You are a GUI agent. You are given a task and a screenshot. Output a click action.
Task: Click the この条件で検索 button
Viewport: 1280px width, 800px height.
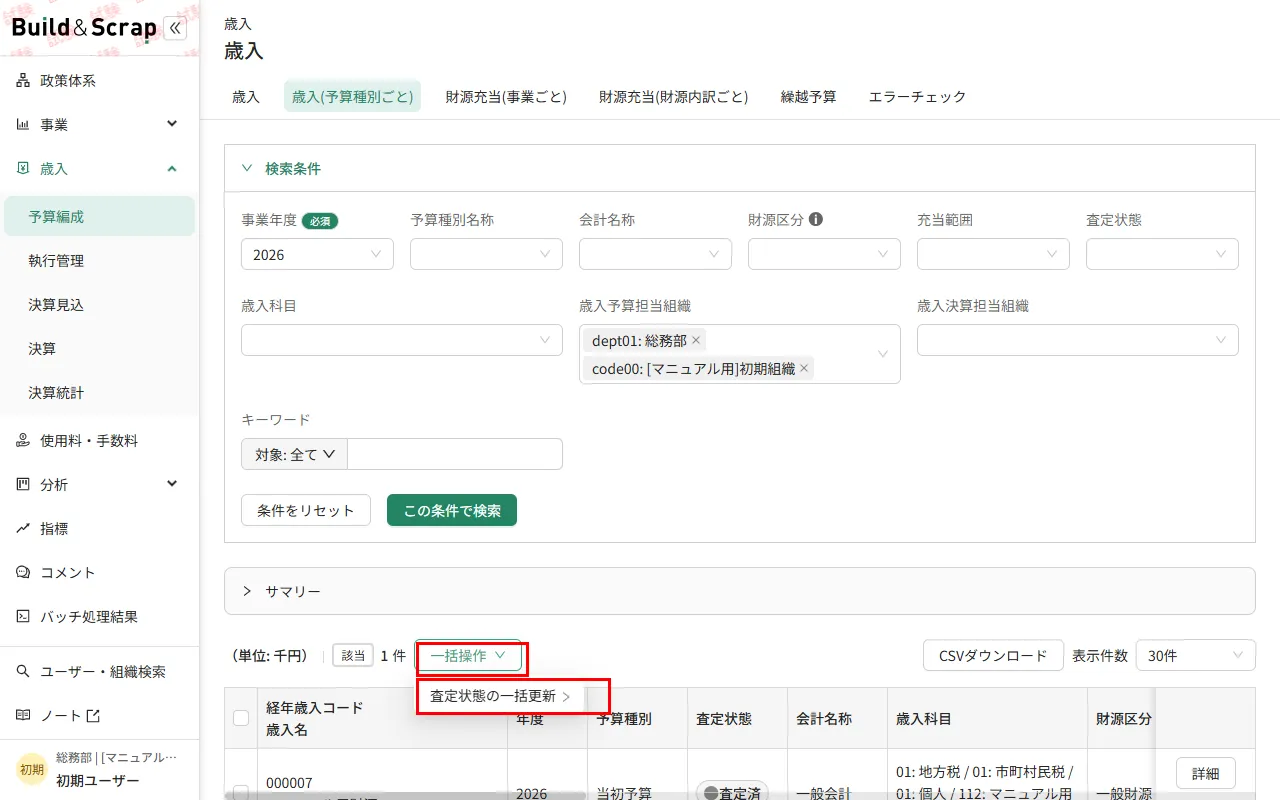click(452, 510)
